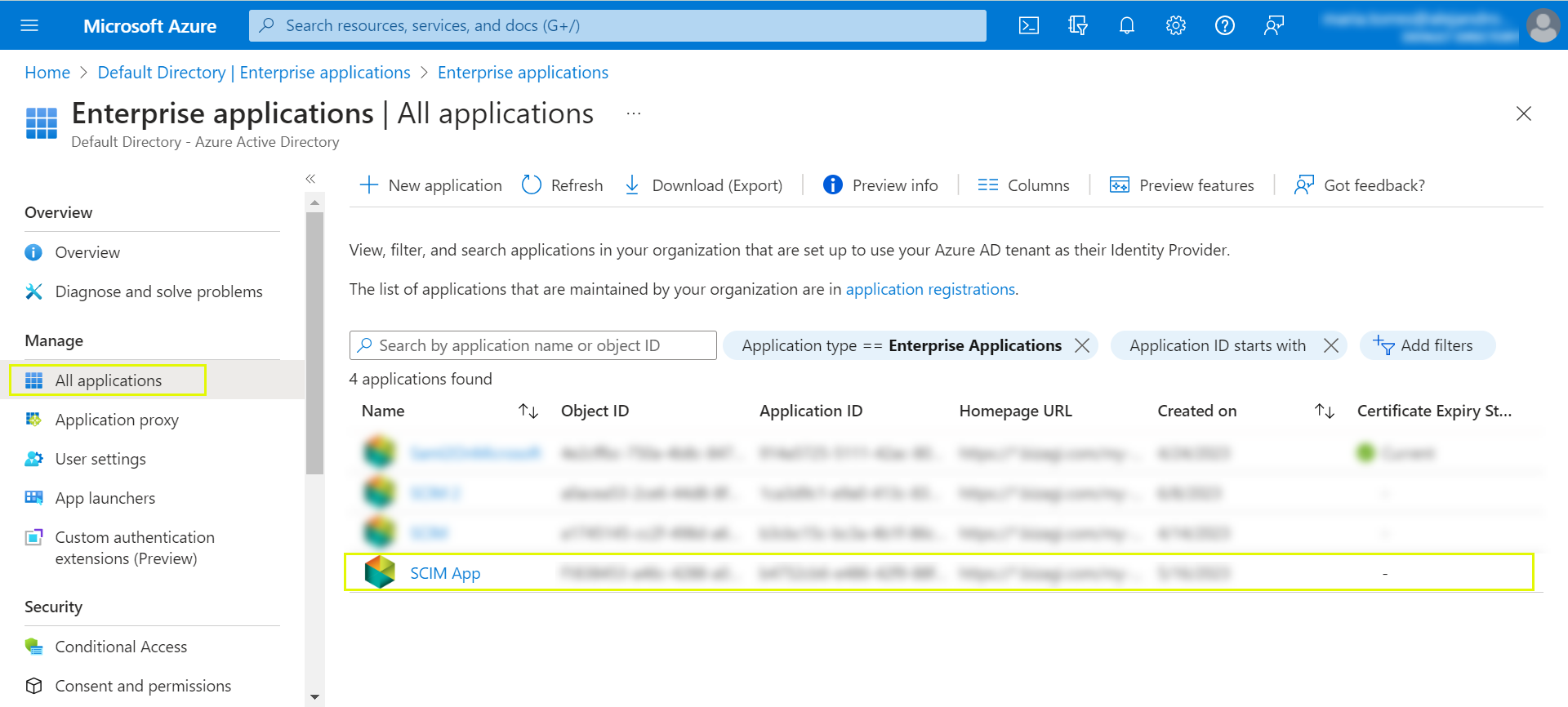Open the Directories and subscriptions filter icon
This screenshot has width=1568, height=707.
1078,25
